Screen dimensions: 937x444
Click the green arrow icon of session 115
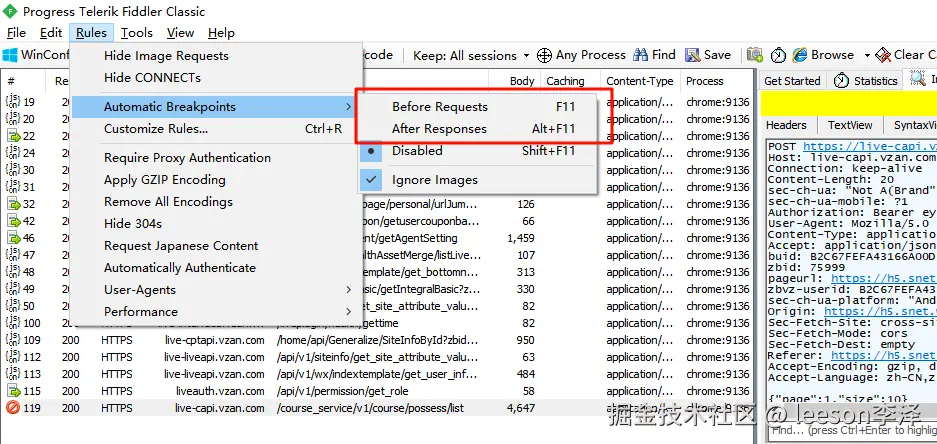pos(13,391)
